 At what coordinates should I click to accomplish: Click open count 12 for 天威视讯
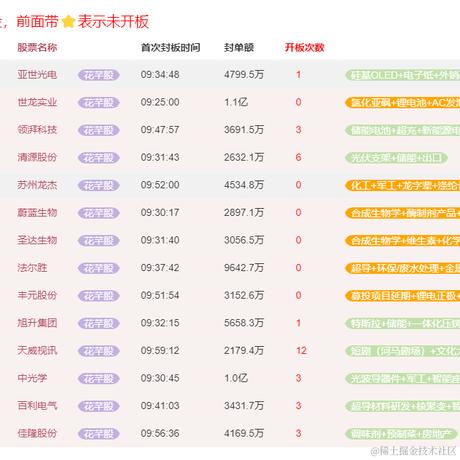click(x=301, y=350)
